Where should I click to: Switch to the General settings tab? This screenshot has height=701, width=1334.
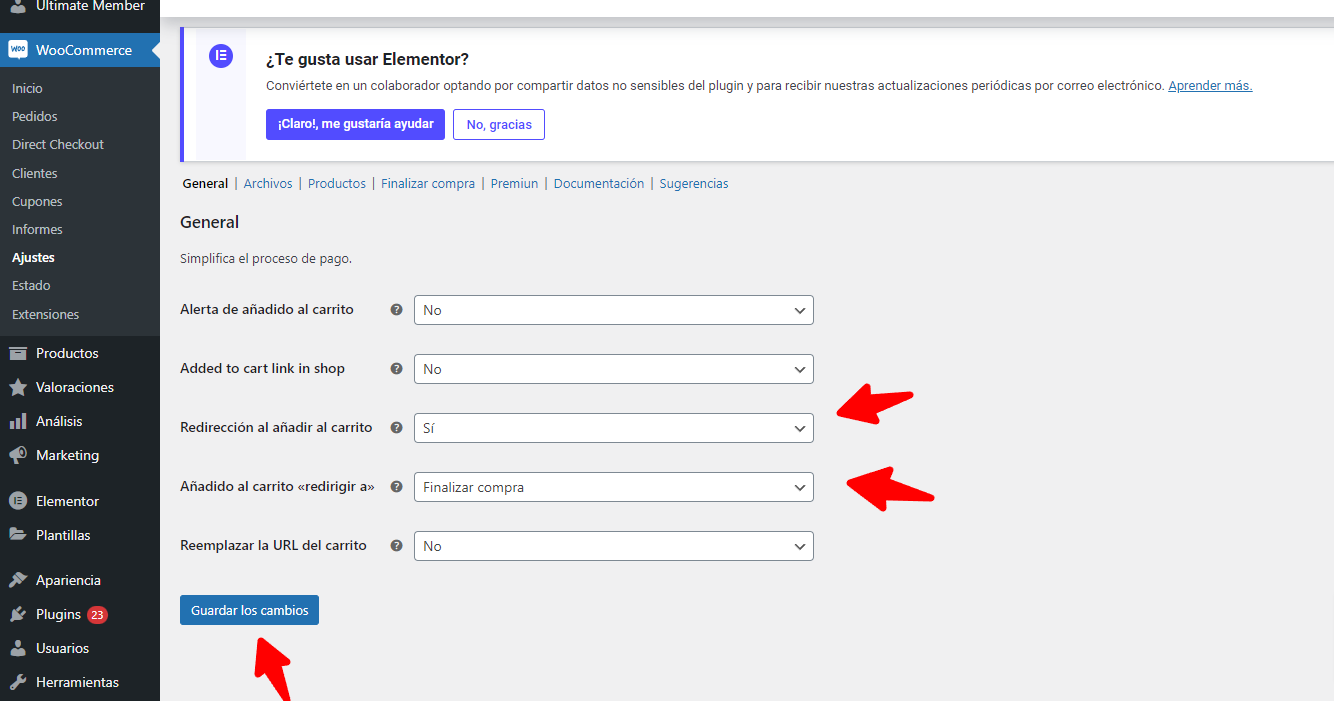(x=205, y=184)
